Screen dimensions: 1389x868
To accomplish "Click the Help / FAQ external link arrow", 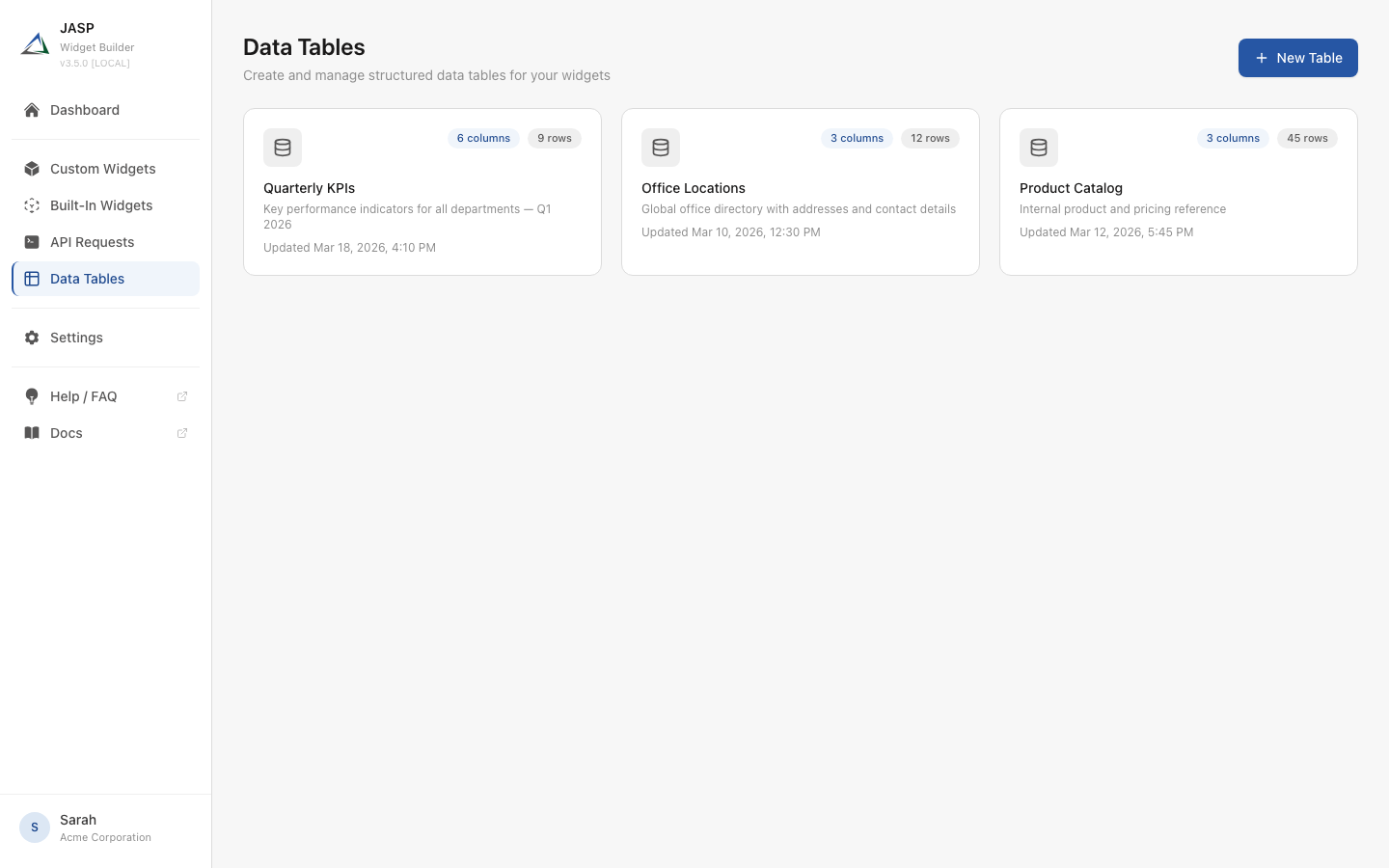I will click(182, 396).
